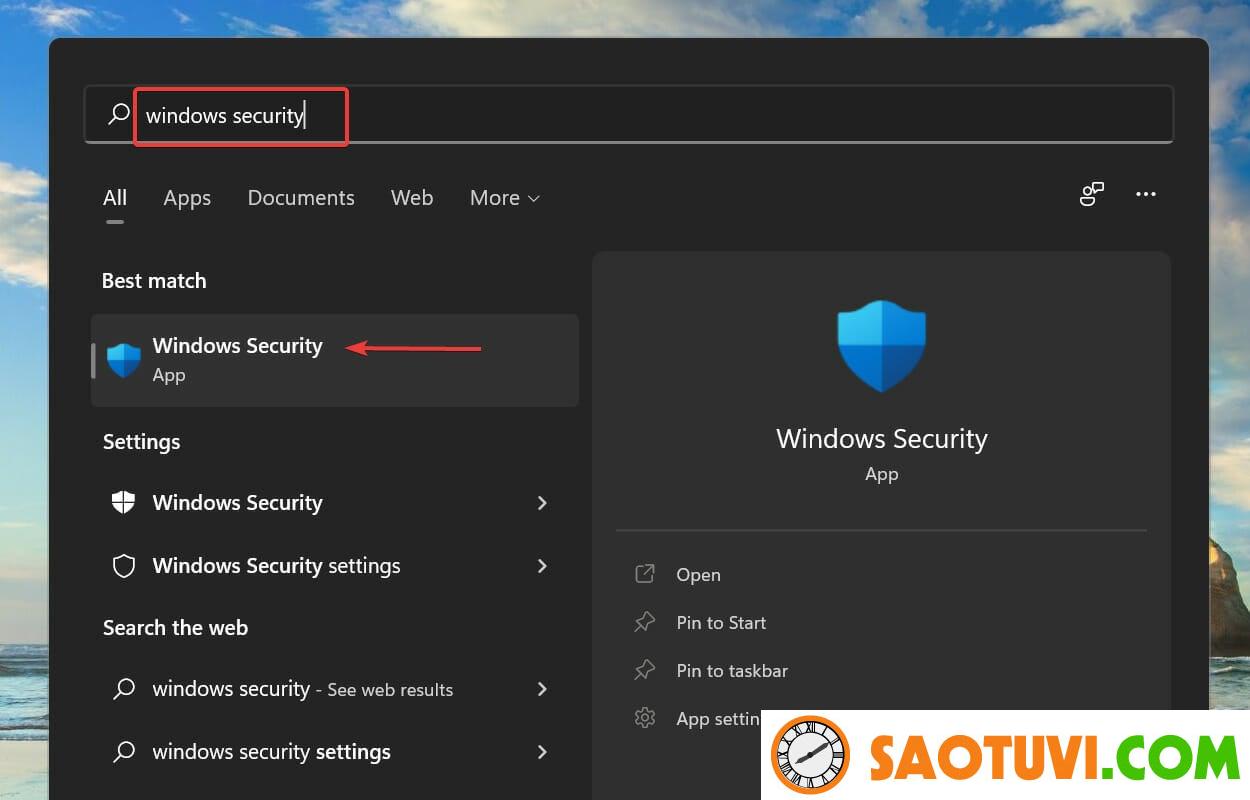Viewport: 1250px width, 800px height.
Task: Click the 'Search the web' heading
Action: pyautogui.click(x=175, y=628)
